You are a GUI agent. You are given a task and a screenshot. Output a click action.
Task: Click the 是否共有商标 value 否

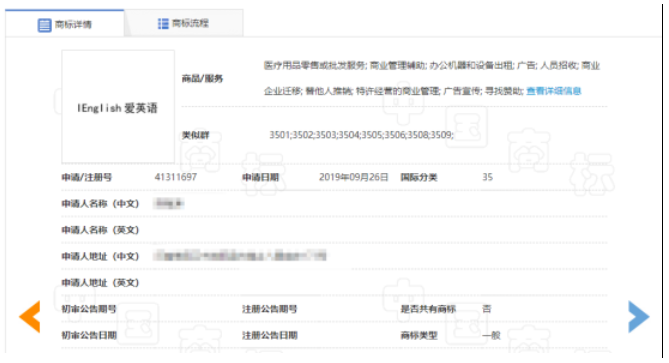tap(487, 308)
